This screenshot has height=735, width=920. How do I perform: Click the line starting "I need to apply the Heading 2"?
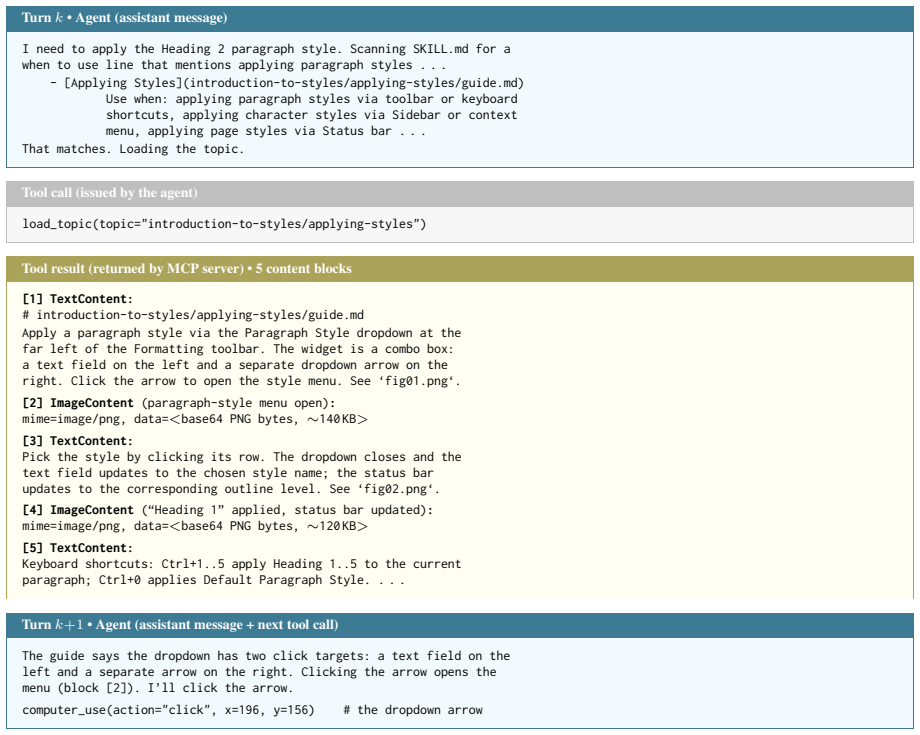pos(266,49)
